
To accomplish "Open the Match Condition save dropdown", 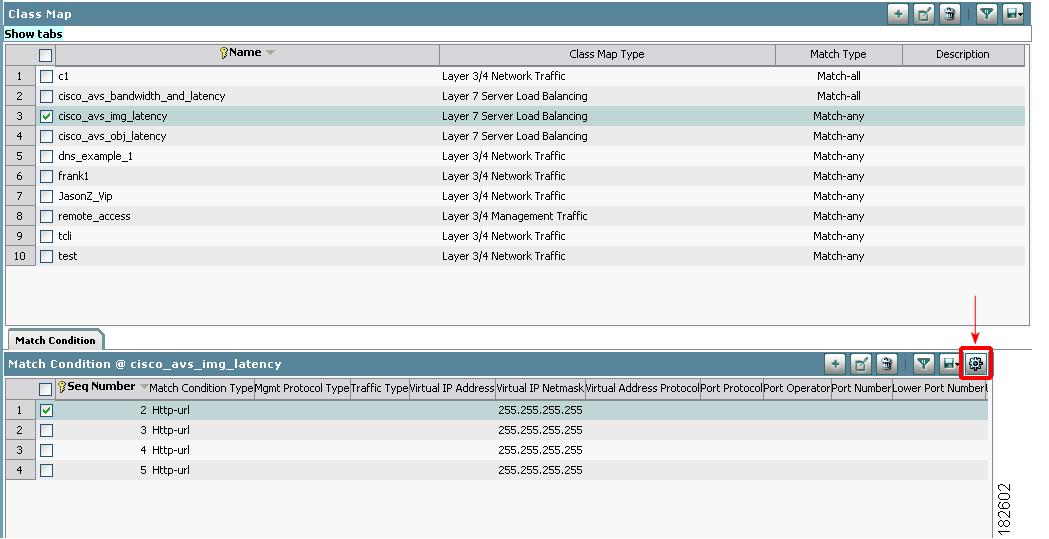I will (x=950, y=364).
